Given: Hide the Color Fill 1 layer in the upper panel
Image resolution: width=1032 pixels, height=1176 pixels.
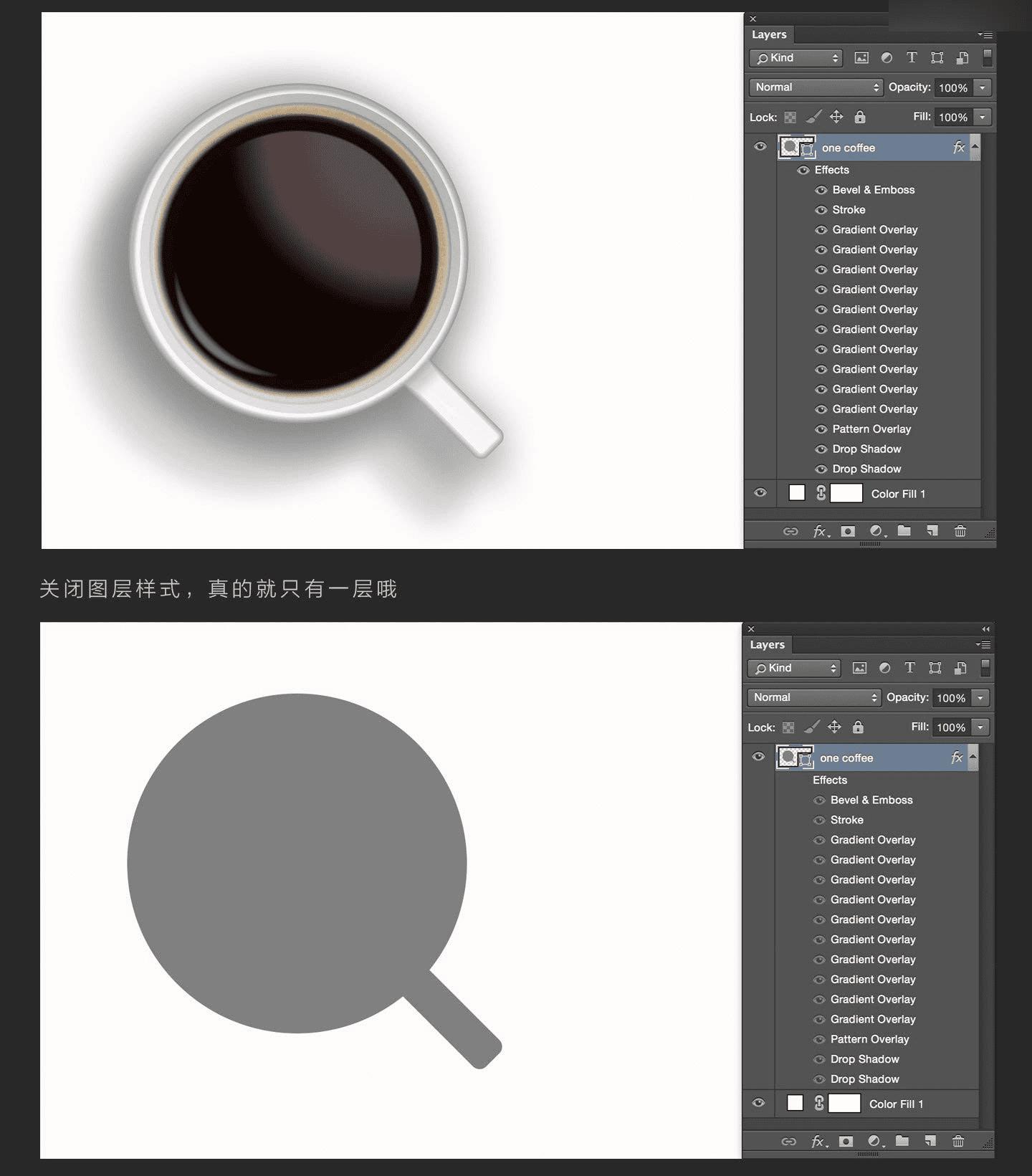Looking at the screenshot, I should tap(760, 493).
